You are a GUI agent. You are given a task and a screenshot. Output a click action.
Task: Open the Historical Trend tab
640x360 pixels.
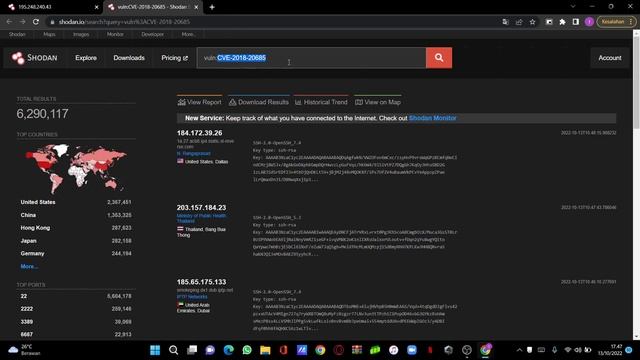pos(321,102)
